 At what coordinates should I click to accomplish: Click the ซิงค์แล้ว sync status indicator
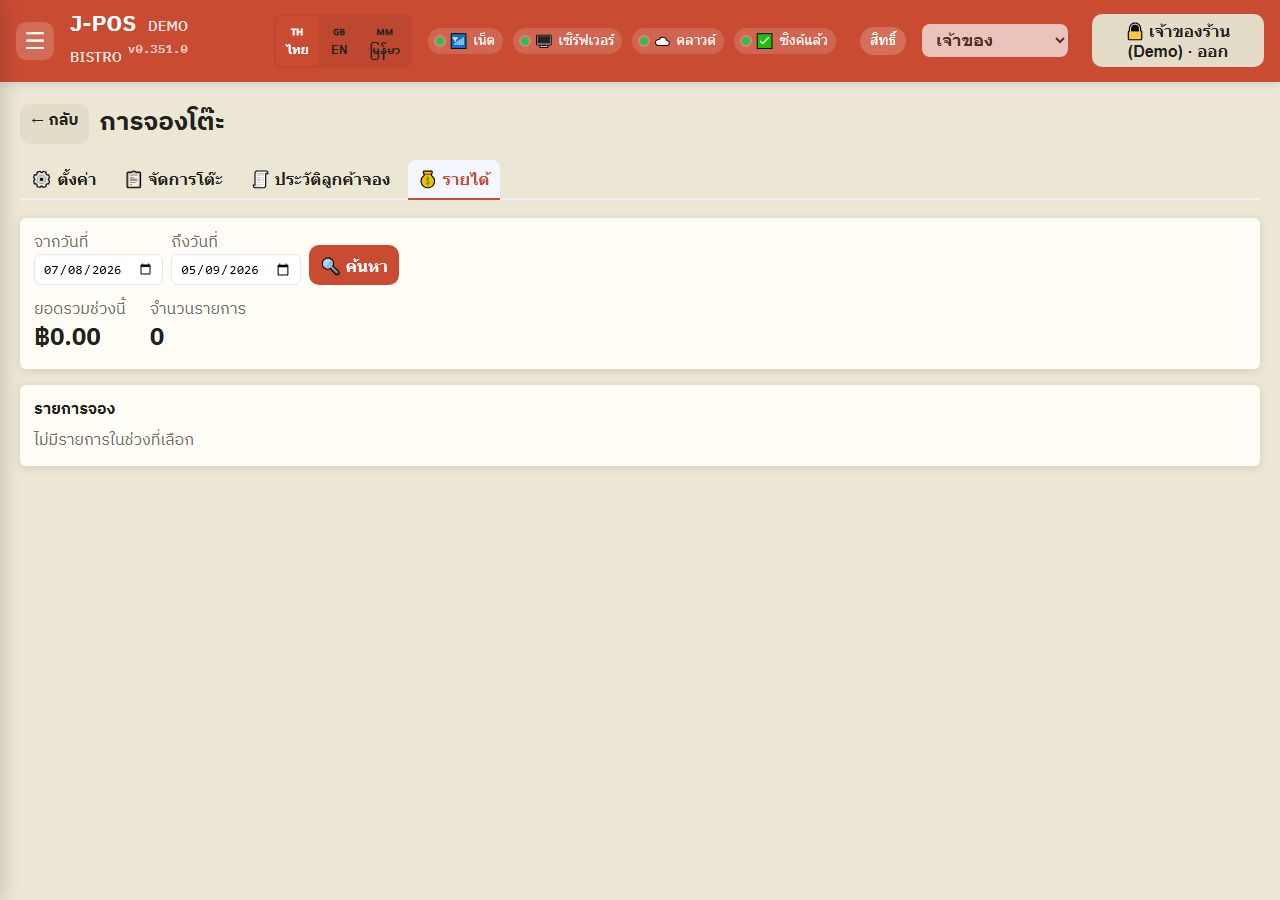pyautogui.click(x=785, y=41)
